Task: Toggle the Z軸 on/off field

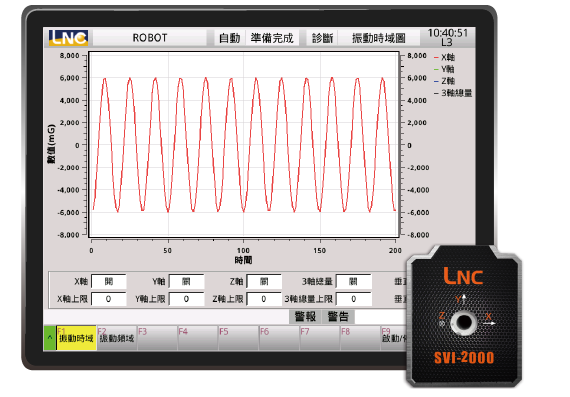Action: [x=264, y=281]
